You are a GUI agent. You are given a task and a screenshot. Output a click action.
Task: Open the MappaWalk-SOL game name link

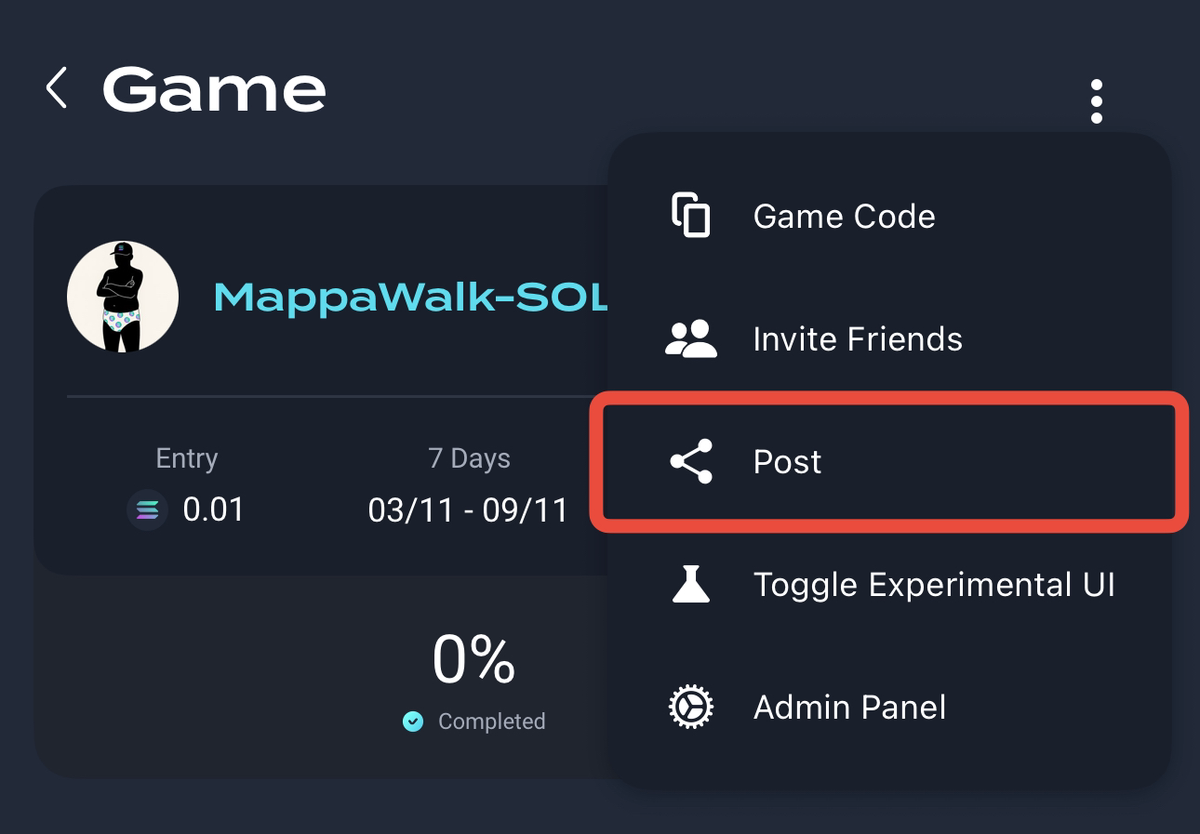pyautogui.click(x=410, y=297)
